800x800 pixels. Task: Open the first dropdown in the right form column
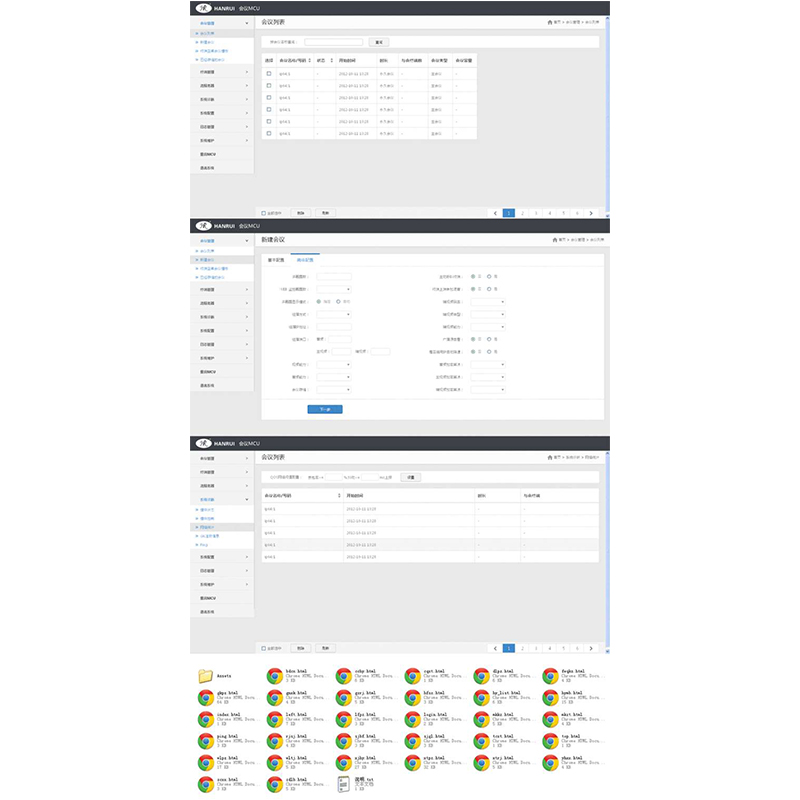tap(488, 301)
